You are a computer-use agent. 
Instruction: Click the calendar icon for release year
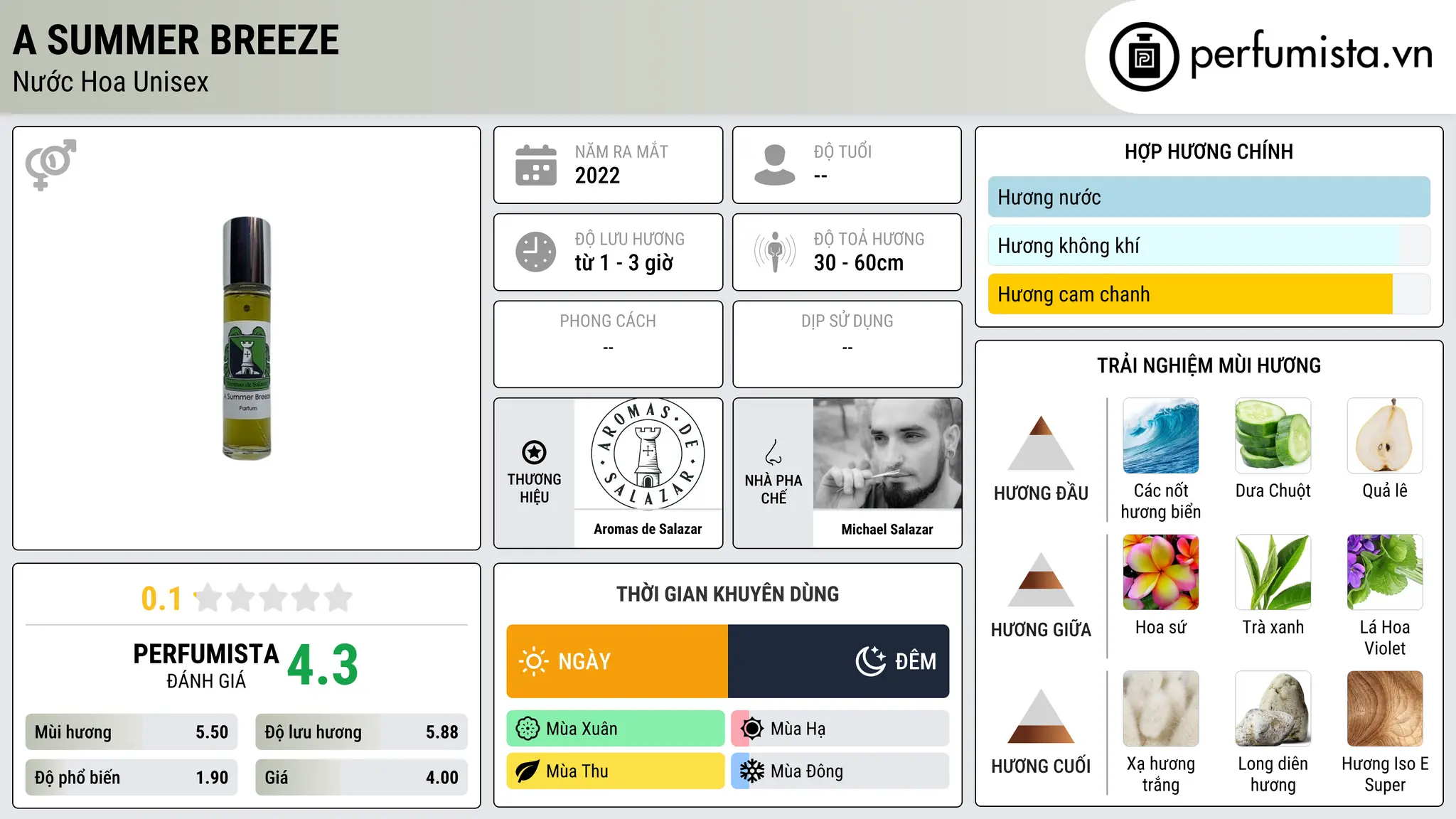[536, 165]
